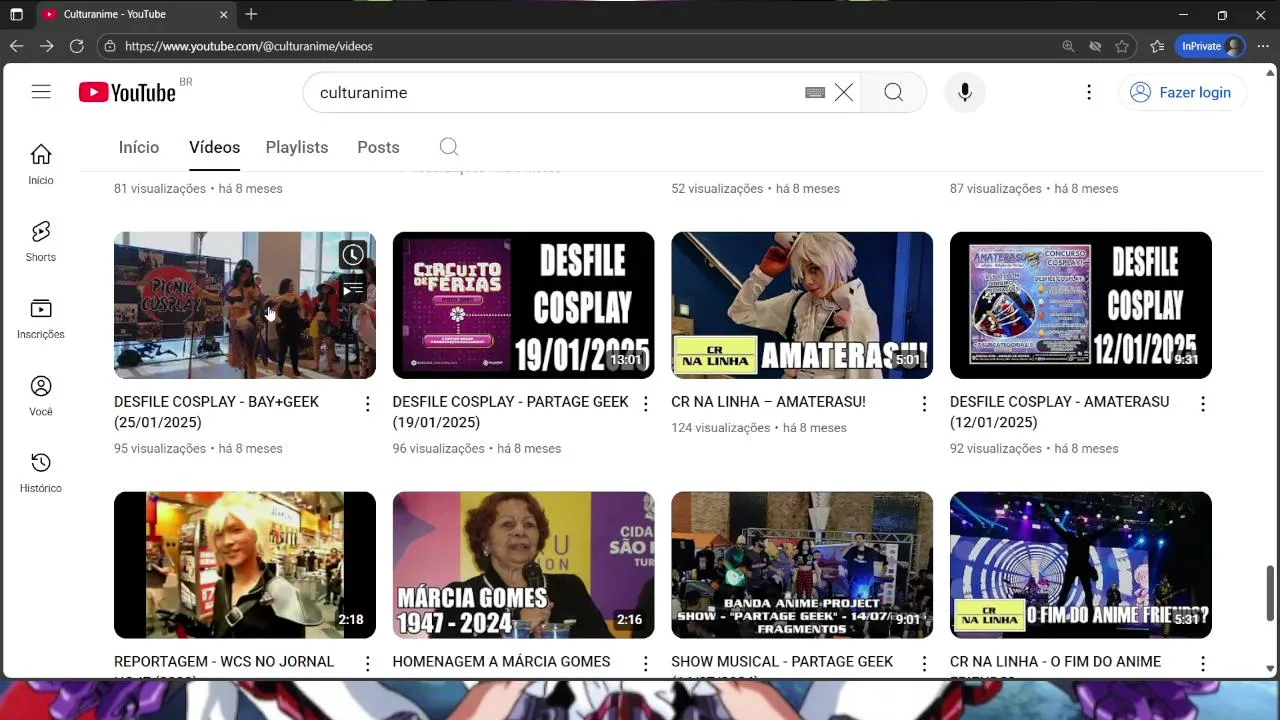Open options for Reportagem WCS video
The height and width of the screenshot is (720, 1280).
click(x=367, y=664)
